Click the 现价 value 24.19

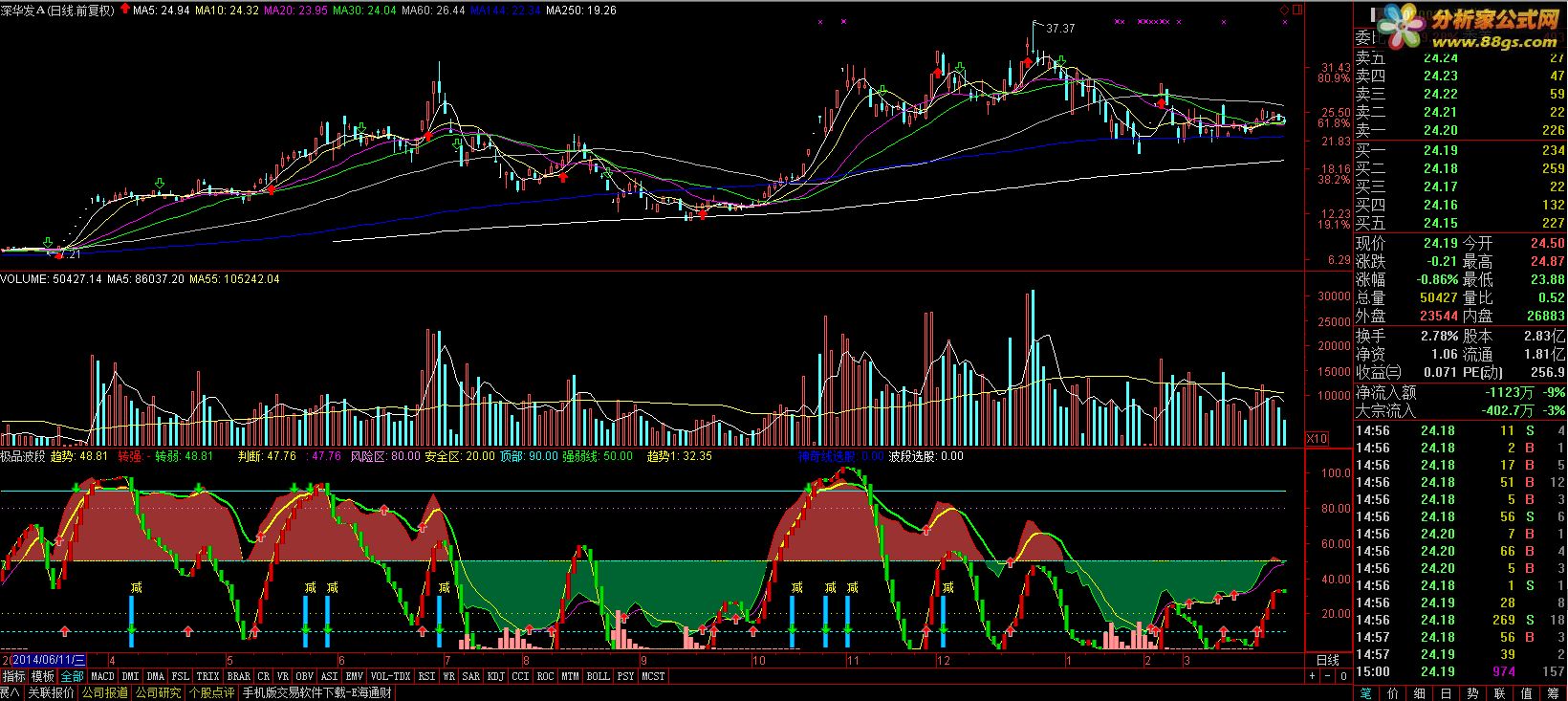[x=1440, y=243]
